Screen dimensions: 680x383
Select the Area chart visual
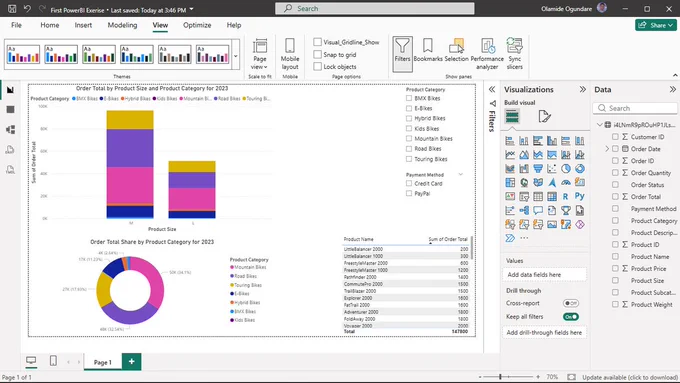tap(524, 154)
